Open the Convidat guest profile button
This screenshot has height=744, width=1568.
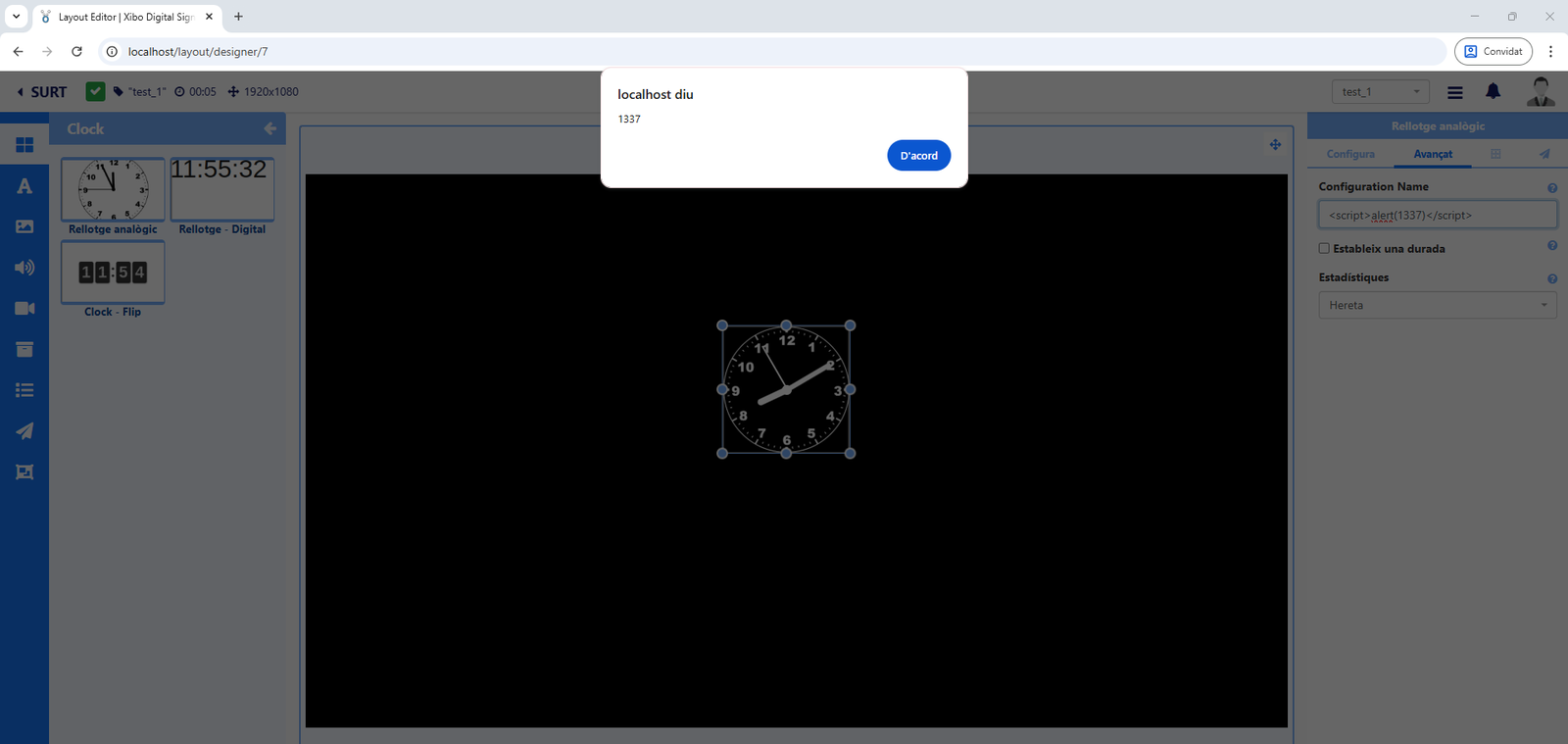tap(1494, 52)
